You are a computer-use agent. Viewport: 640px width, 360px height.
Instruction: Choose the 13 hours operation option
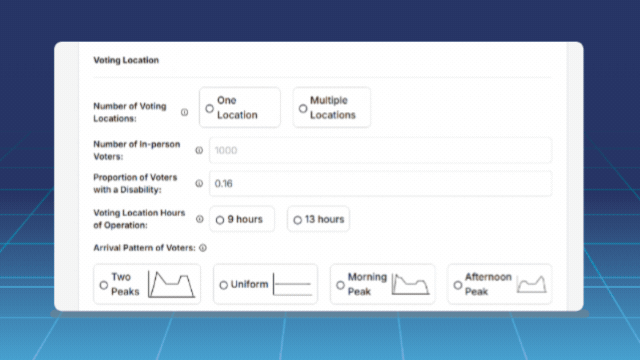click(x=297, y=220)
